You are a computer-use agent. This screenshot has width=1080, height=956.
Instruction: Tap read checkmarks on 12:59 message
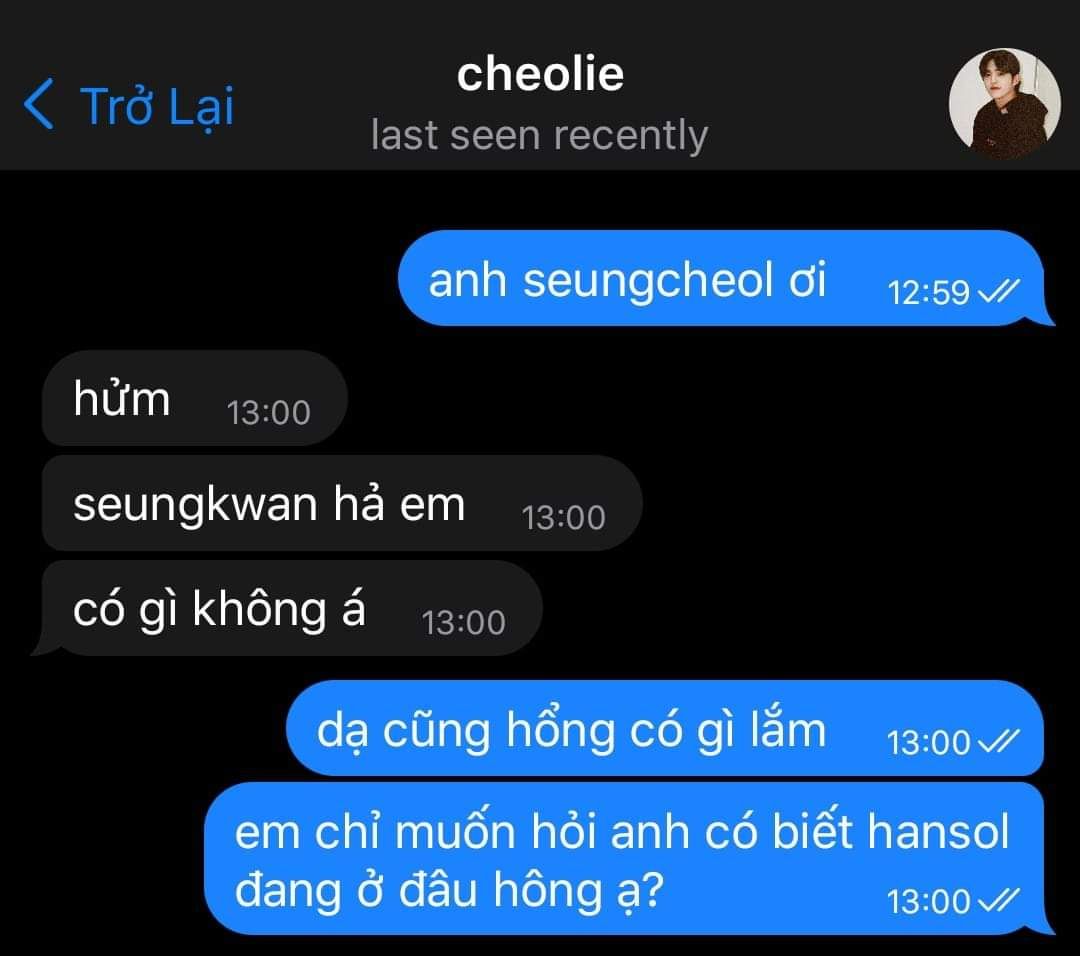(999, 291)
